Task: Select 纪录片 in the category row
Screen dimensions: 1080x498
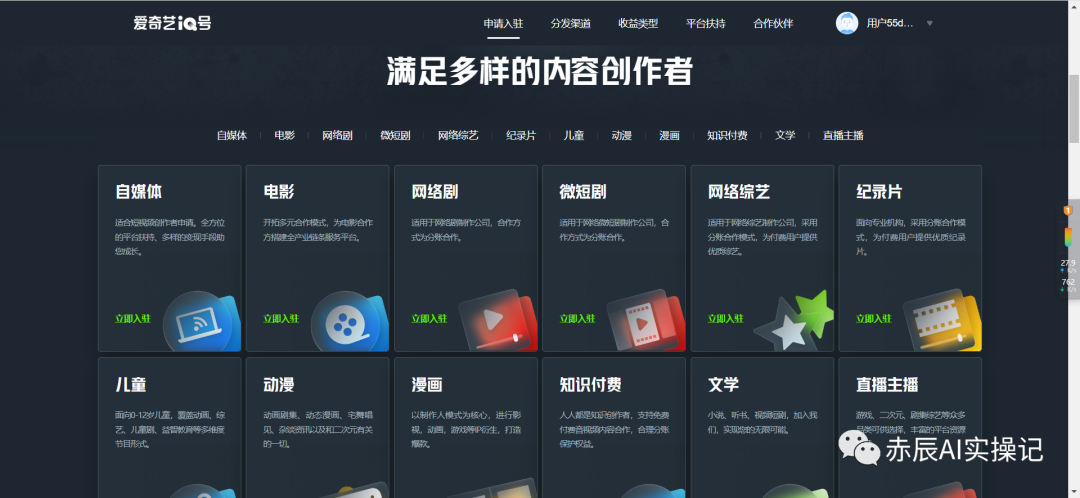Action: [x=521, y=136]
